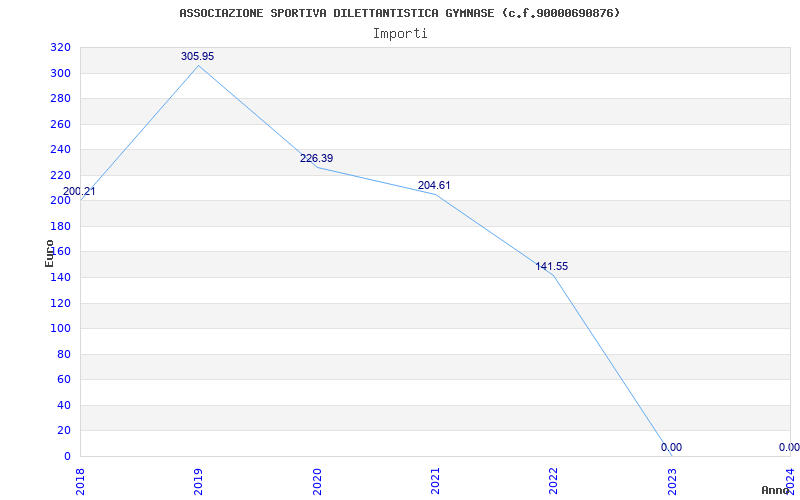Click the Euro y-axis title
This screenshot has height=500, width=800.
click(49, 253)
